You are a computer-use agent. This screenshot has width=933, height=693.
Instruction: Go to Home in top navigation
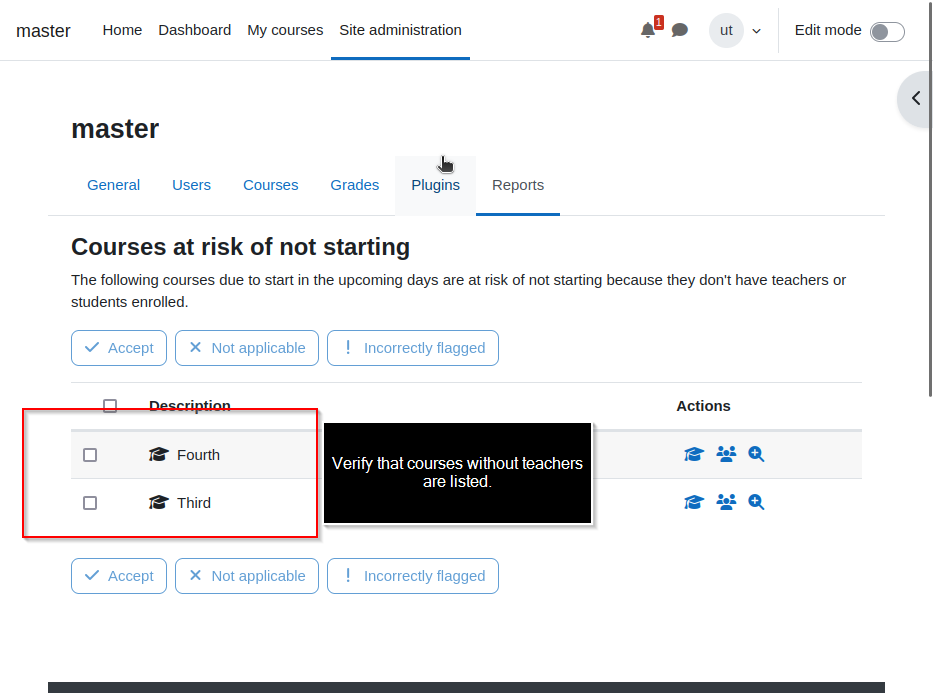tap(122, 30)
